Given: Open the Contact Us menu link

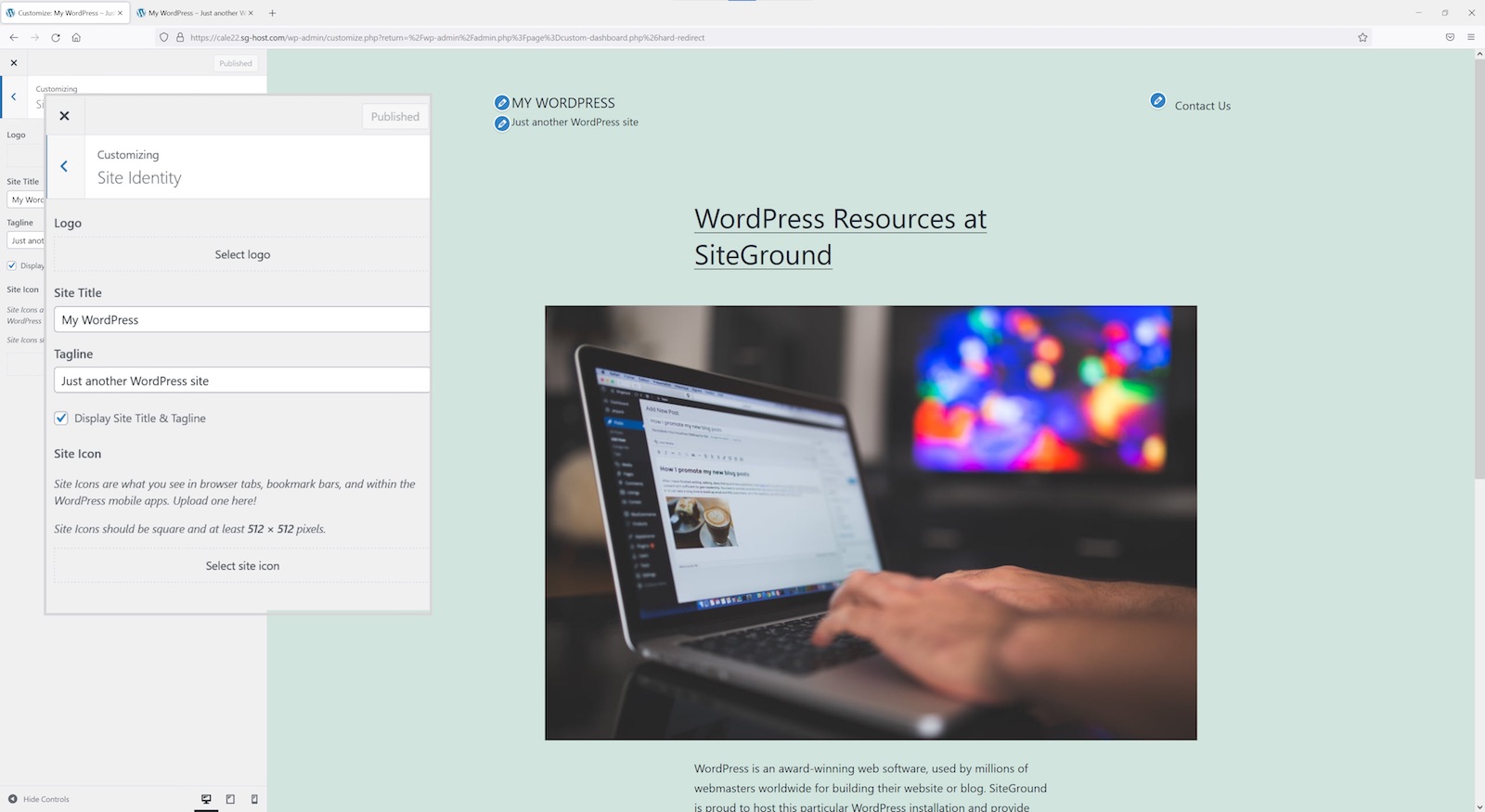Looking at the screenshot, I should (1202, 106).
